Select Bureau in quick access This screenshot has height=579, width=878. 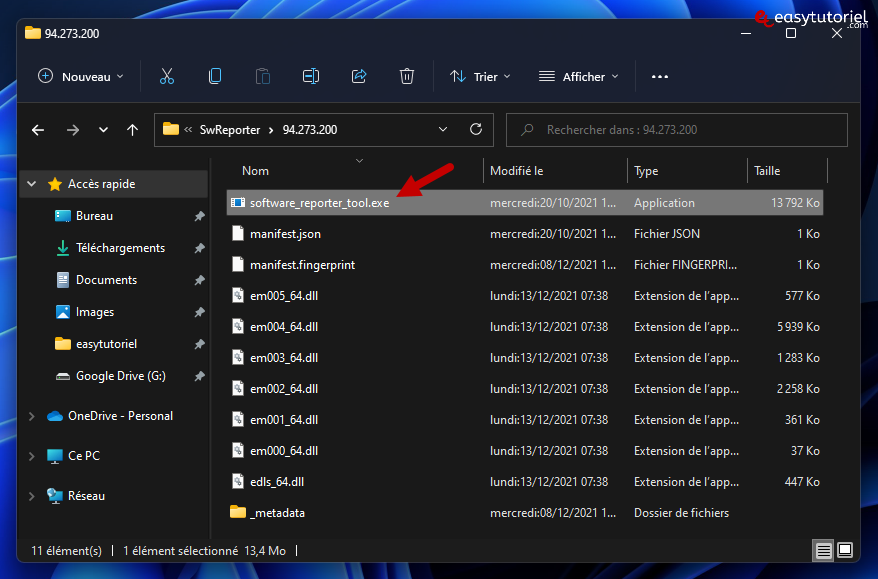(x=94, y=216)
